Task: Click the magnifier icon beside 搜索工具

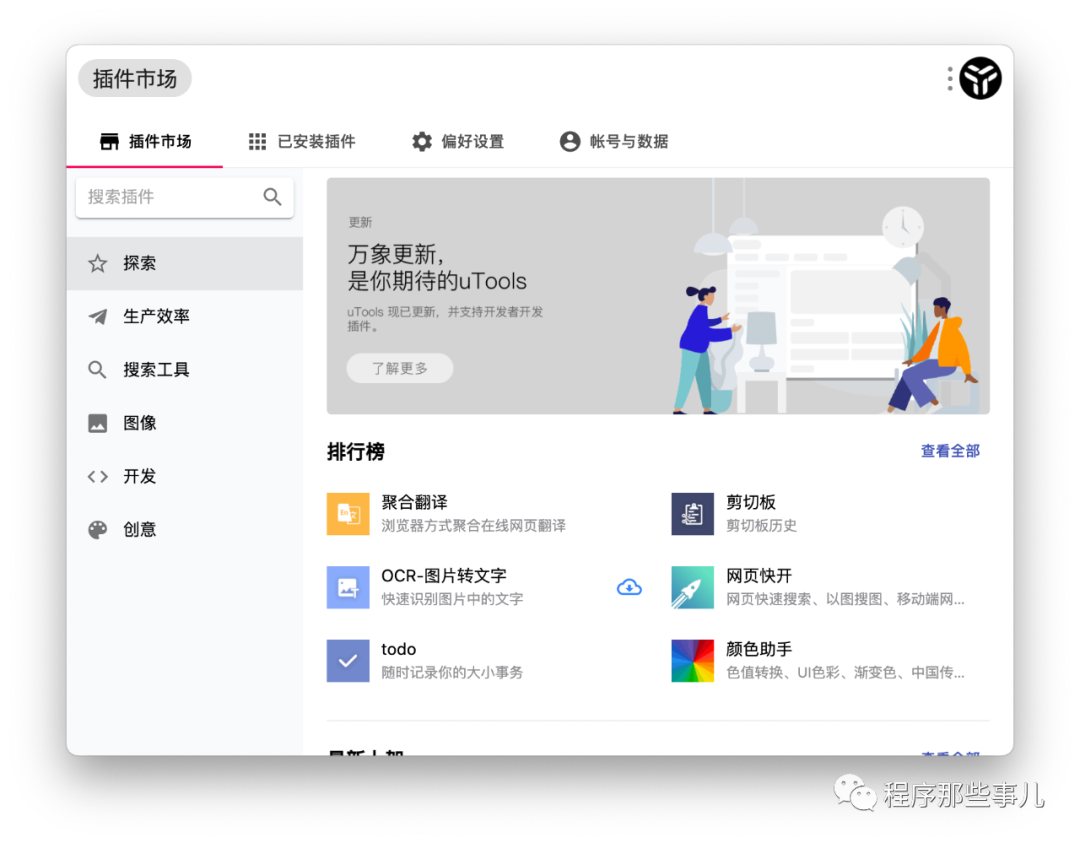Action: coord(97,370)
